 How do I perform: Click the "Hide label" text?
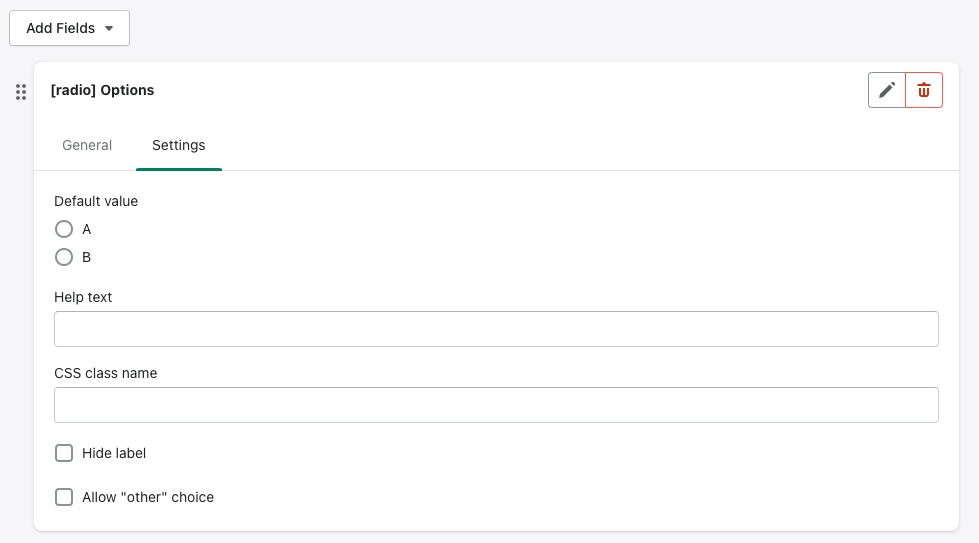click(x=114, y=453)
